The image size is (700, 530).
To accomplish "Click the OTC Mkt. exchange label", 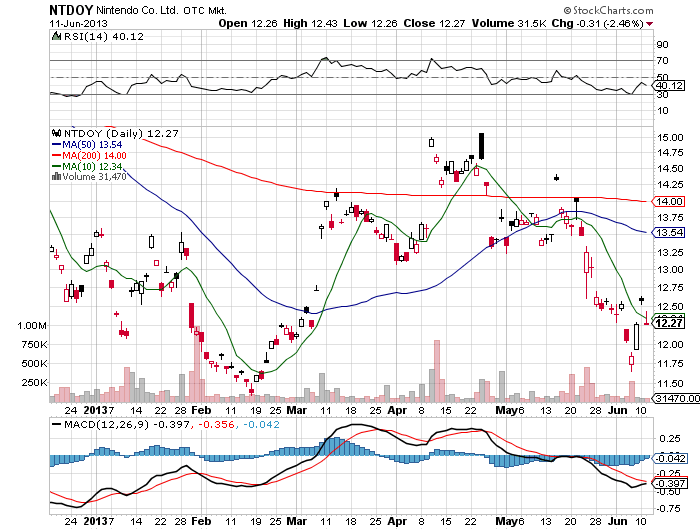I will (205, 11).
